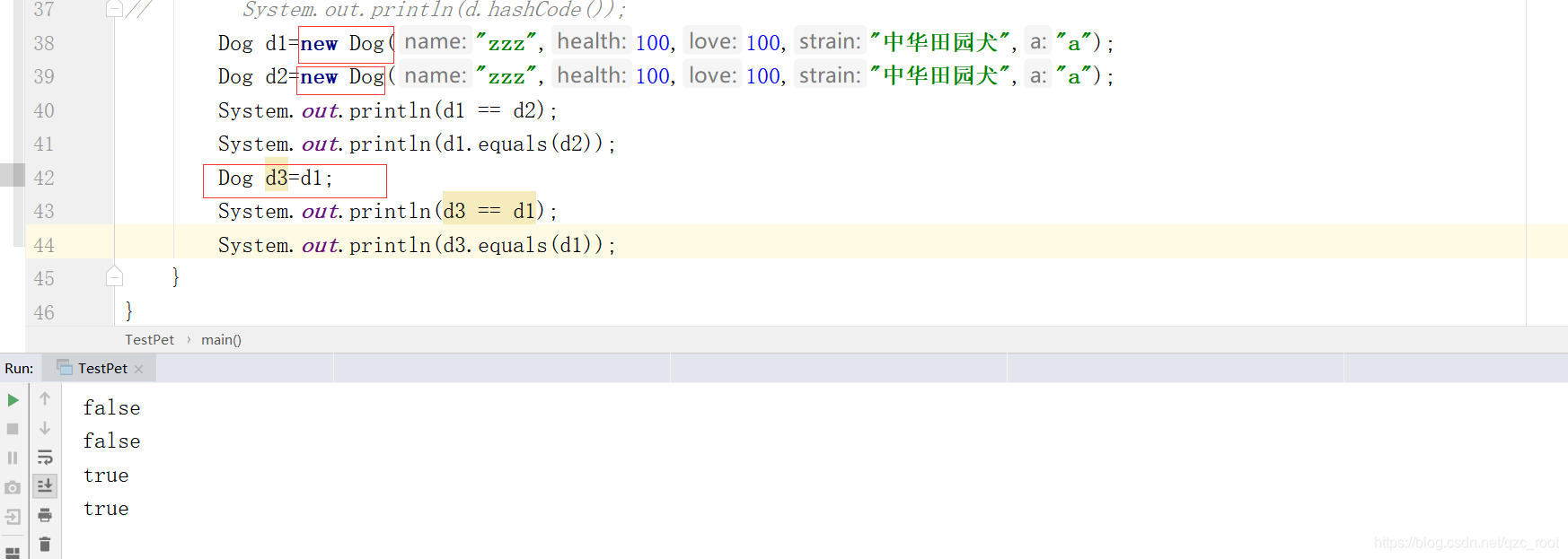Click commented hashCode line 37

tap(435, 10)
